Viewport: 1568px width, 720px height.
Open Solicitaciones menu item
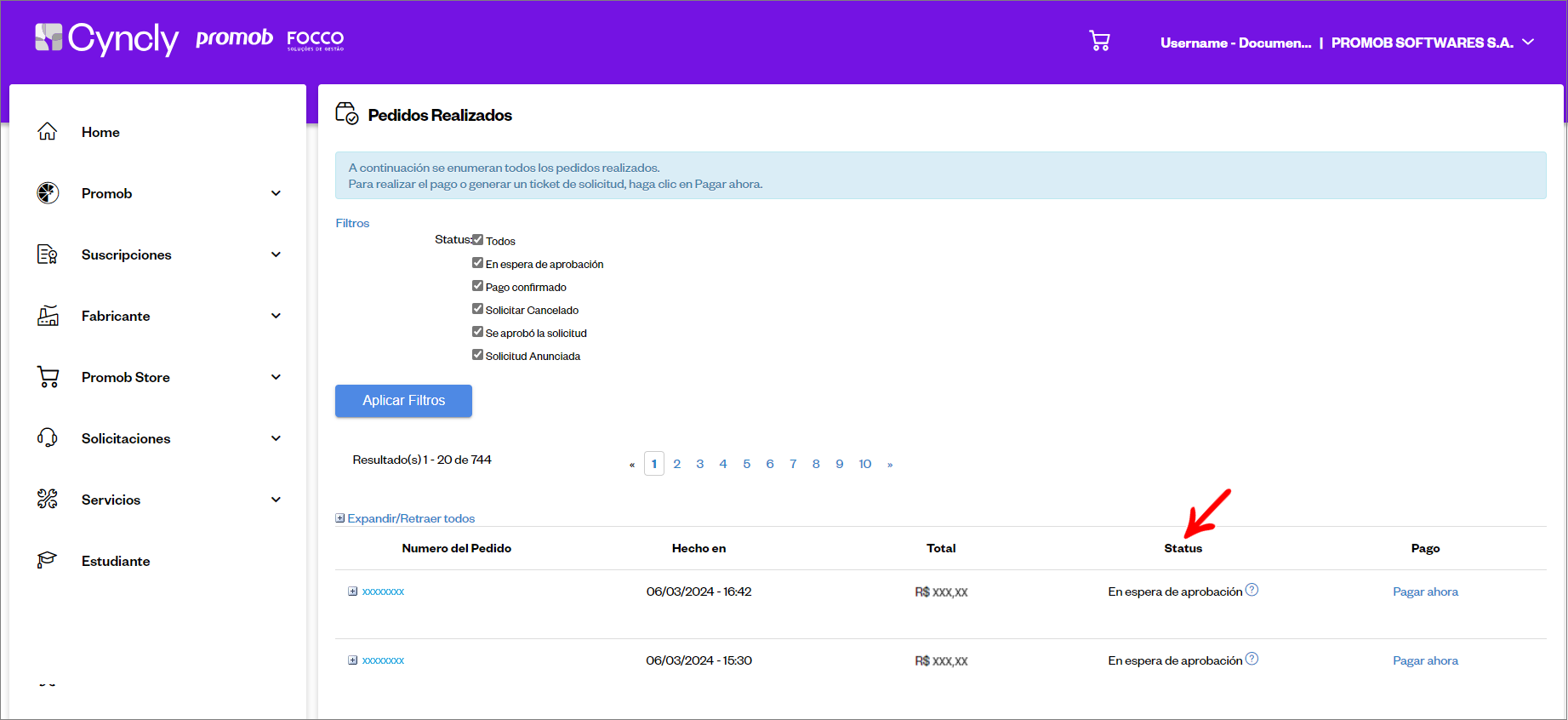pyautogui.click(x=126, y=438)
